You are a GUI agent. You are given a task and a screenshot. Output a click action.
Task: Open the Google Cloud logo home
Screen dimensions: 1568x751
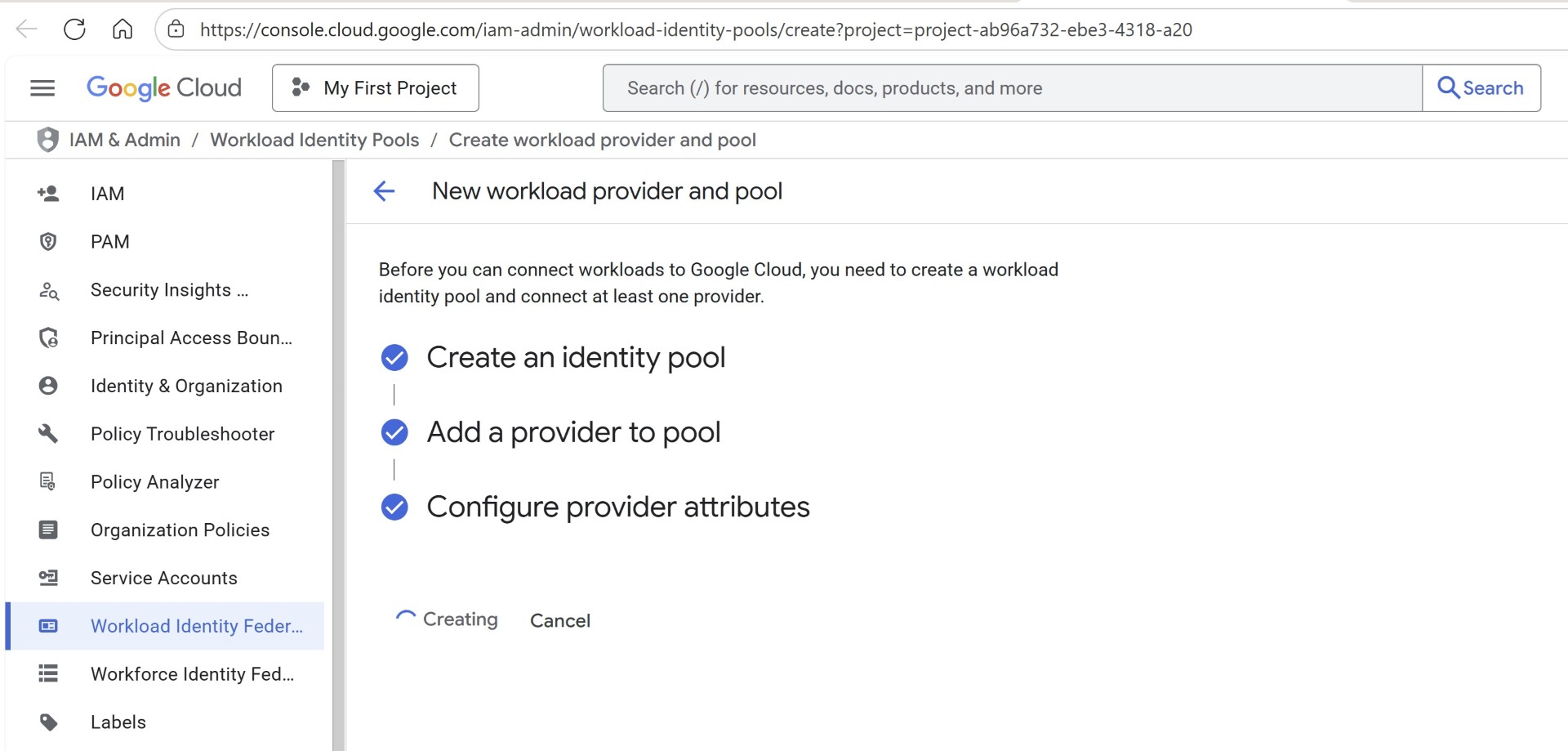coord(164,87)
